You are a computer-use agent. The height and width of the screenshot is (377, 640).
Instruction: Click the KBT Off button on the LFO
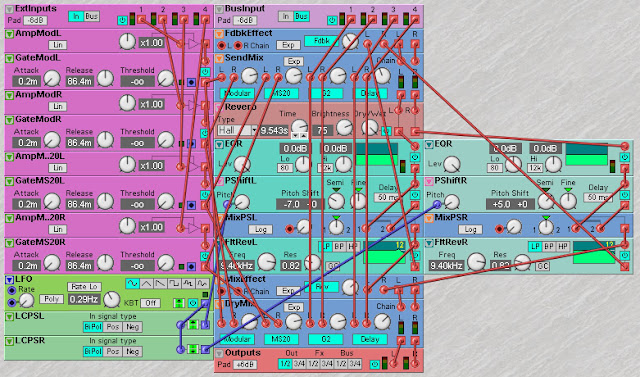coord(151,303)
